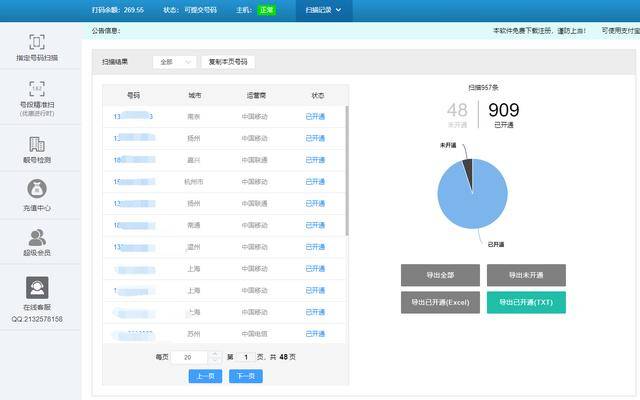The image size is (640, 400).
Task: Click 已开通 status link in first row
Action: click(x=315, y=117)
